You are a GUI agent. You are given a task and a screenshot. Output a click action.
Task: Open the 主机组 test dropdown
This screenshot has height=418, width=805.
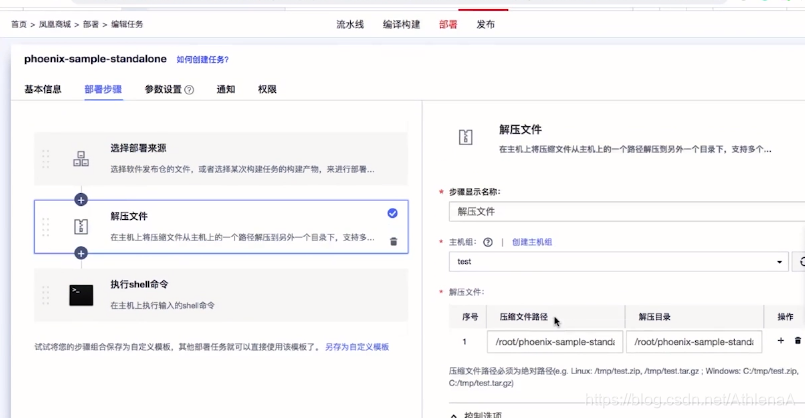click(x=619, y=262)
